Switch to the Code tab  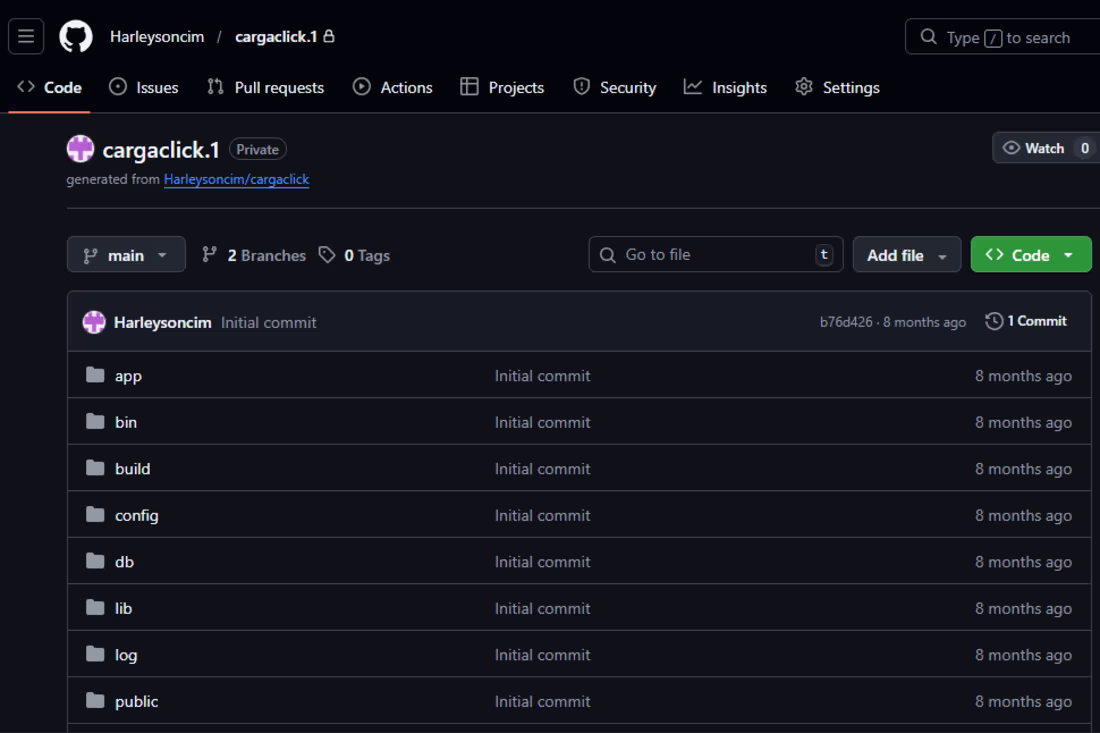click(50, 88)
